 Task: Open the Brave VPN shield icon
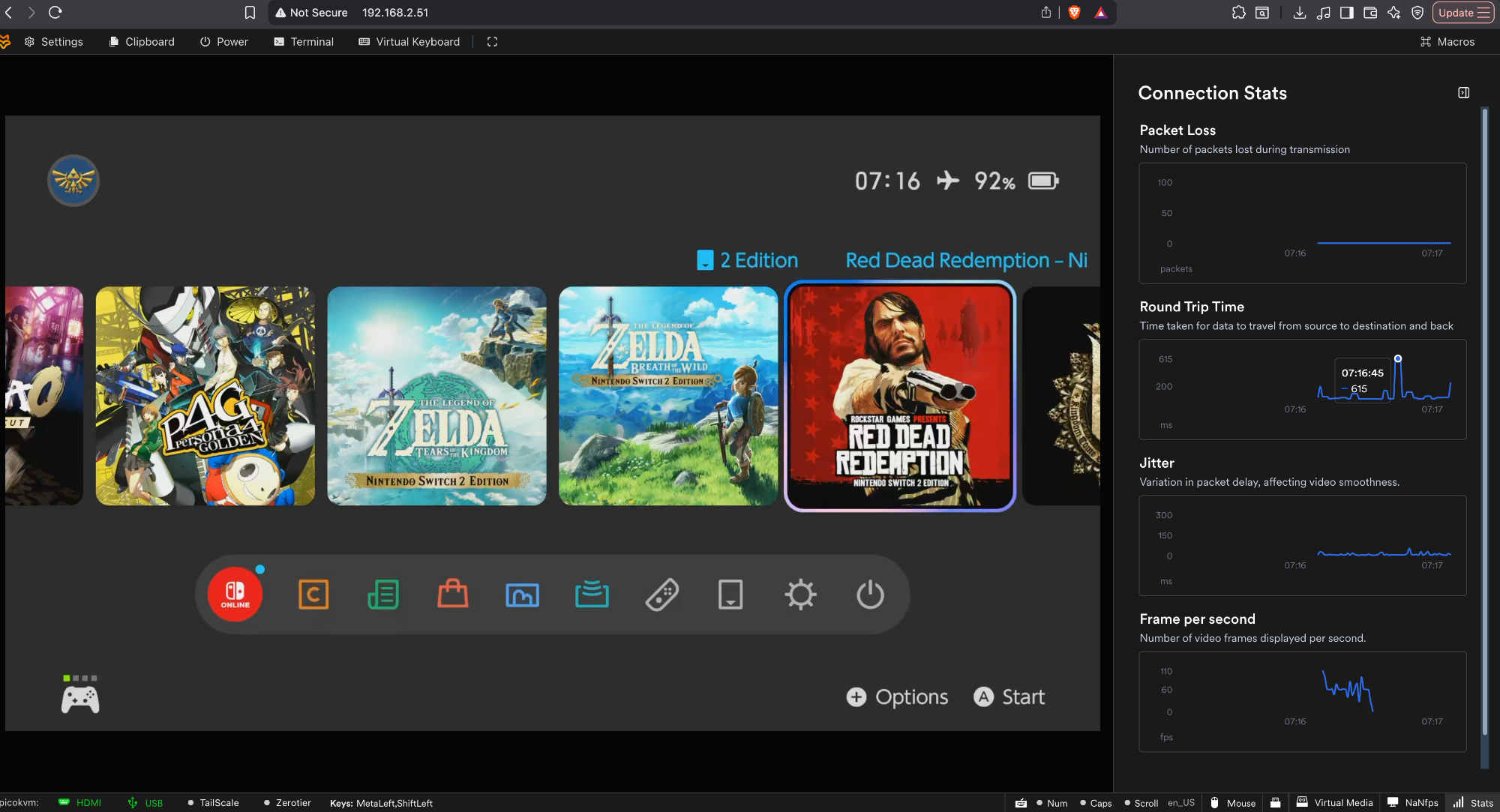[x=1417, y=13]
